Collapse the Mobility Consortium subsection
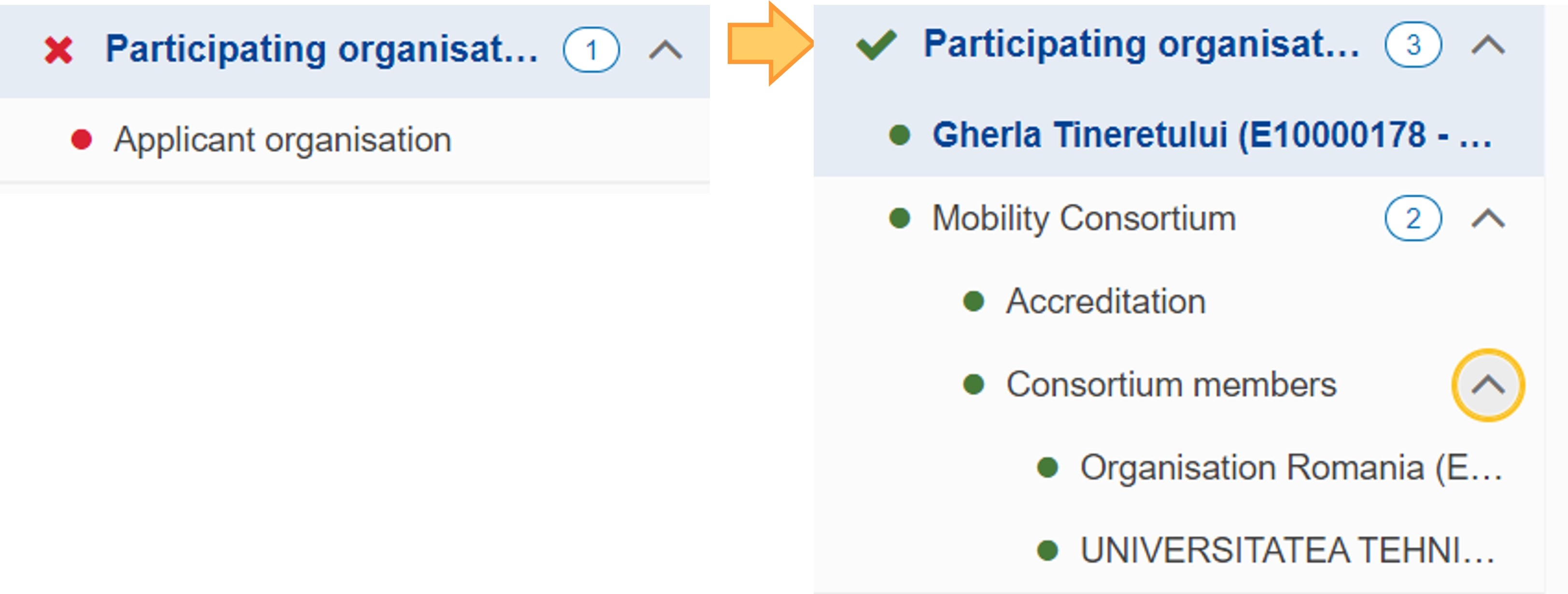The image size is (1568, 594). (x=1488, y=218)
